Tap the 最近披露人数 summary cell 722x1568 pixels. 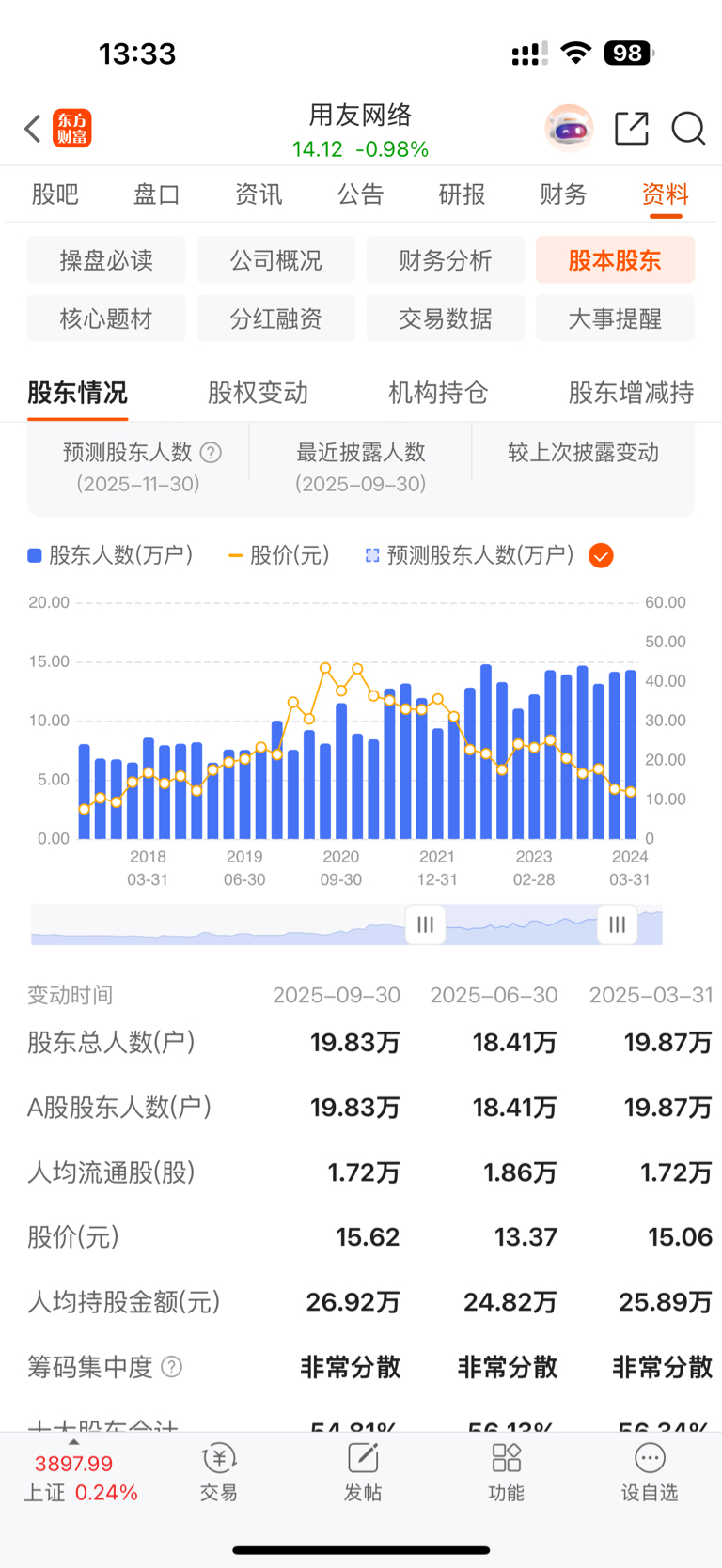tap(361, 467)
